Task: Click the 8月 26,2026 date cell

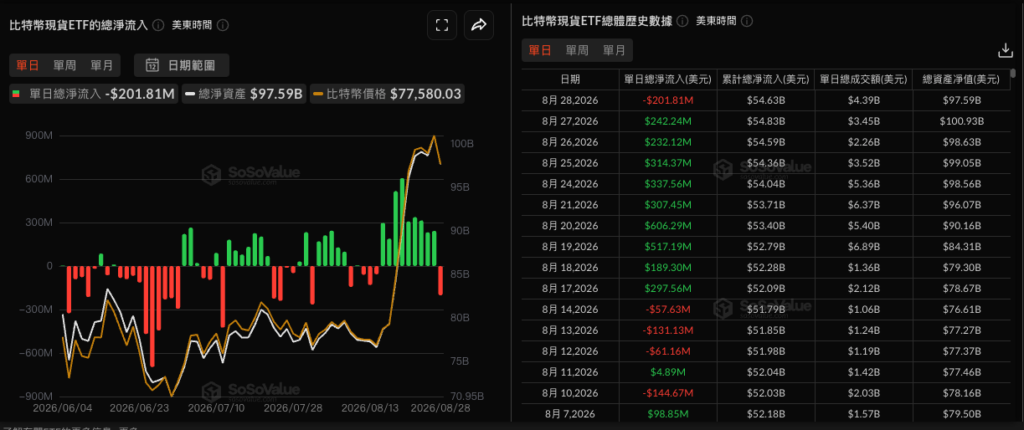Action: [x=569, y=142]
